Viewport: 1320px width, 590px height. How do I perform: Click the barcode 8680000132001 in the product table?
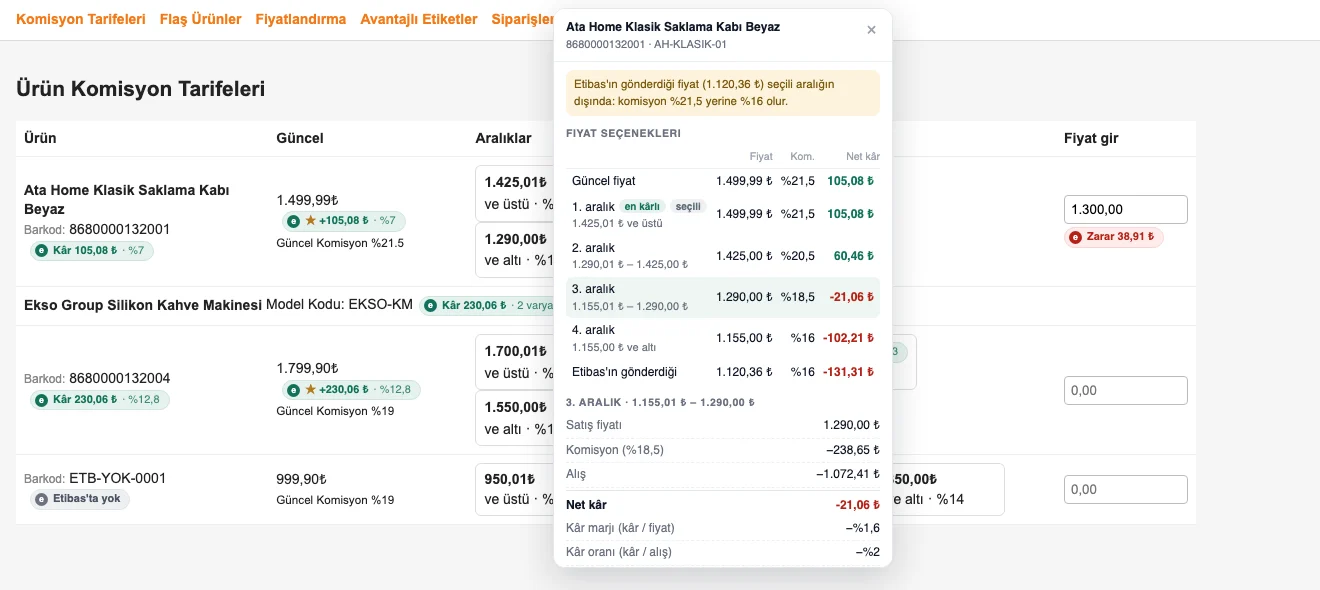click(120, 229)
